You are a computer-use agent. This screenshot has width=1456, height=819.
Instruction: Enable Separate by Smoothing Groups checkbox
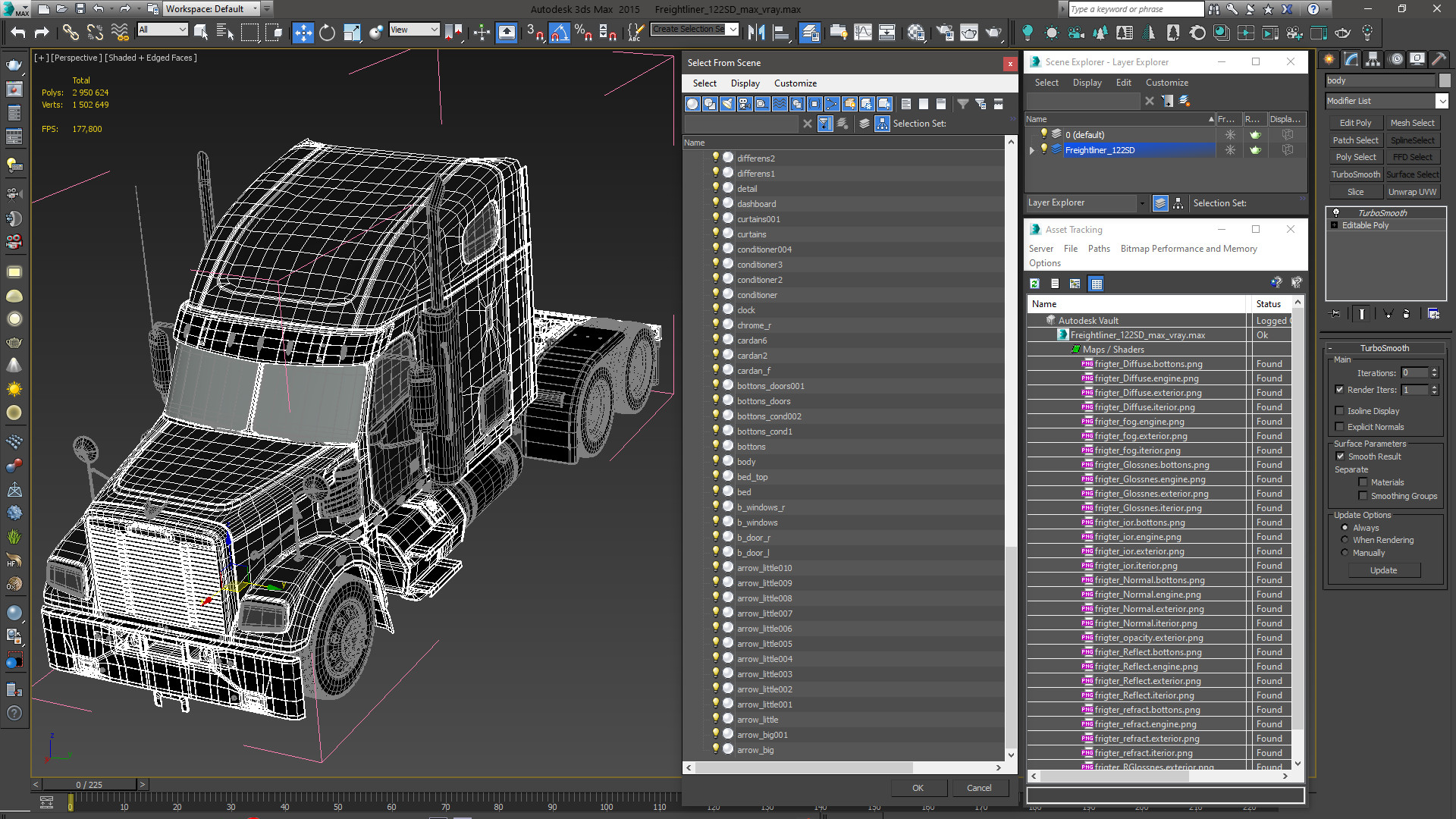[x=1363, y=496]
